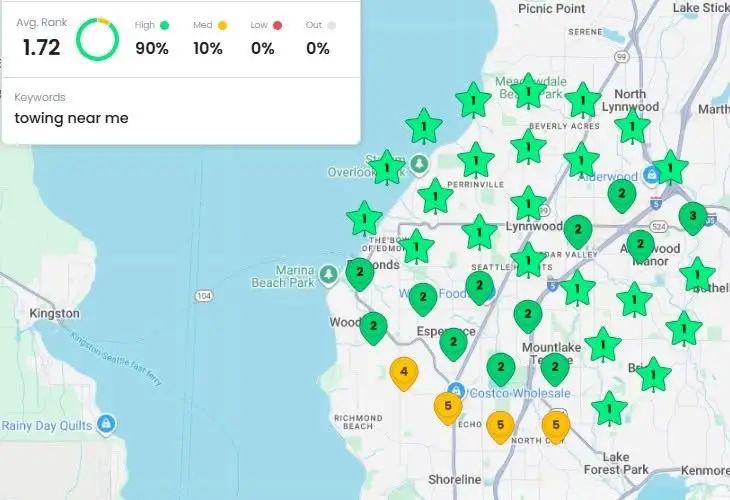The height and width of the screenshot is (500, 730).
Task: Click the green 2 pin on Edmonds label
Action: coord(360,273)
